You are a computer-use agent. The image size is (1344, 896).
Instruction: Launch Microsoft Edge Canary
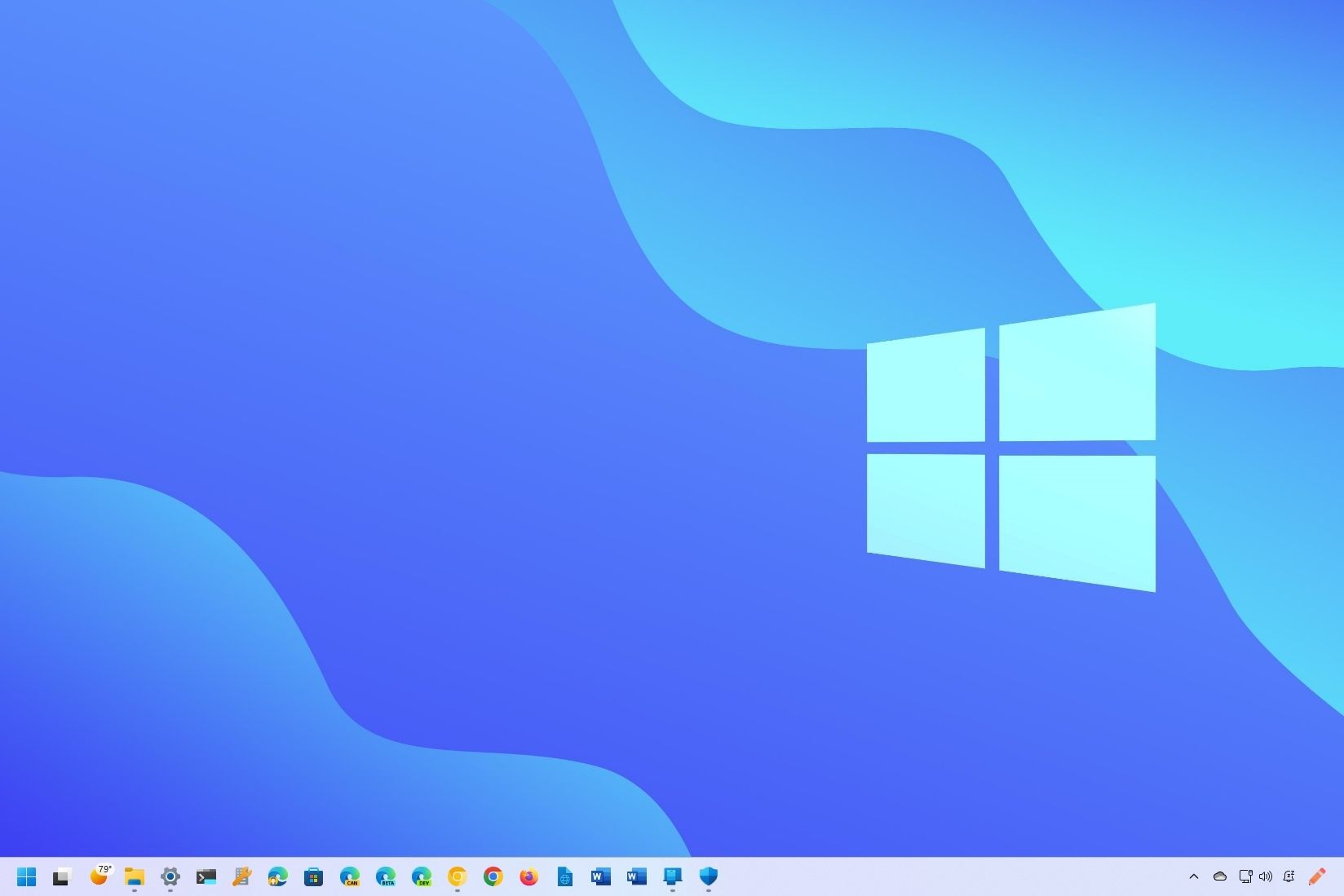[350, 876]
